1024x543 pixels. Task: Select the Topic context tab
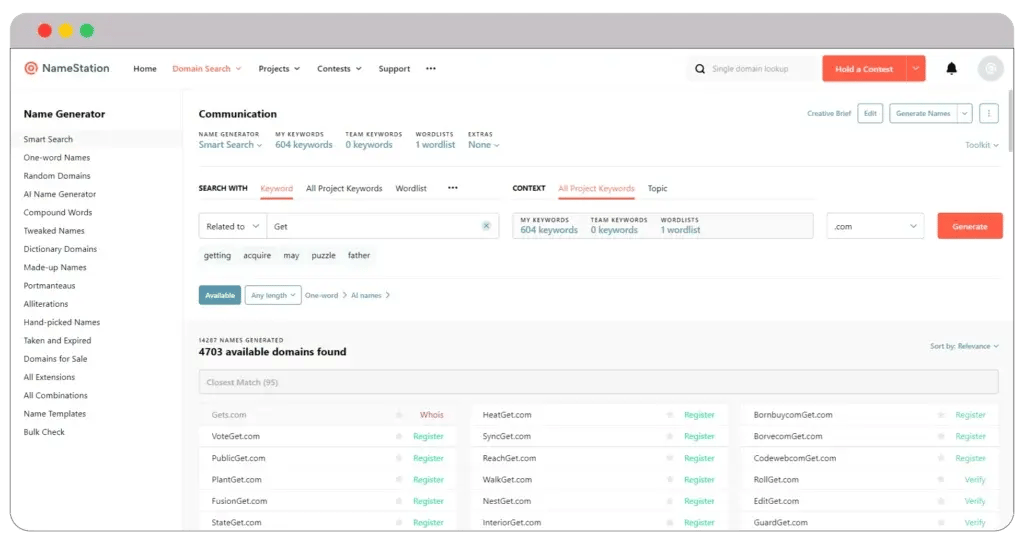click(657, 188)
